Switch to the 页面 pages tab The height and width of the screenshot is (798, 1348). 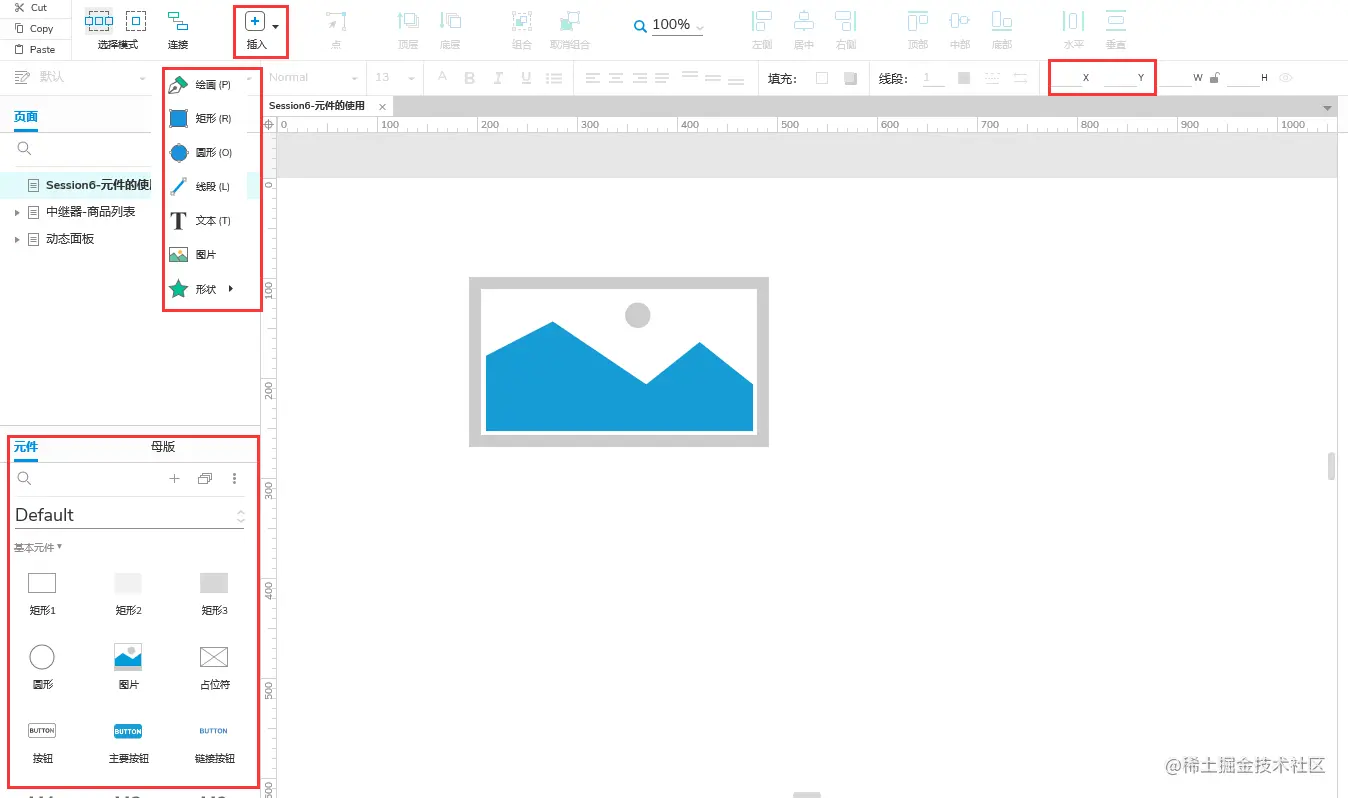click(x=26, y=117)
